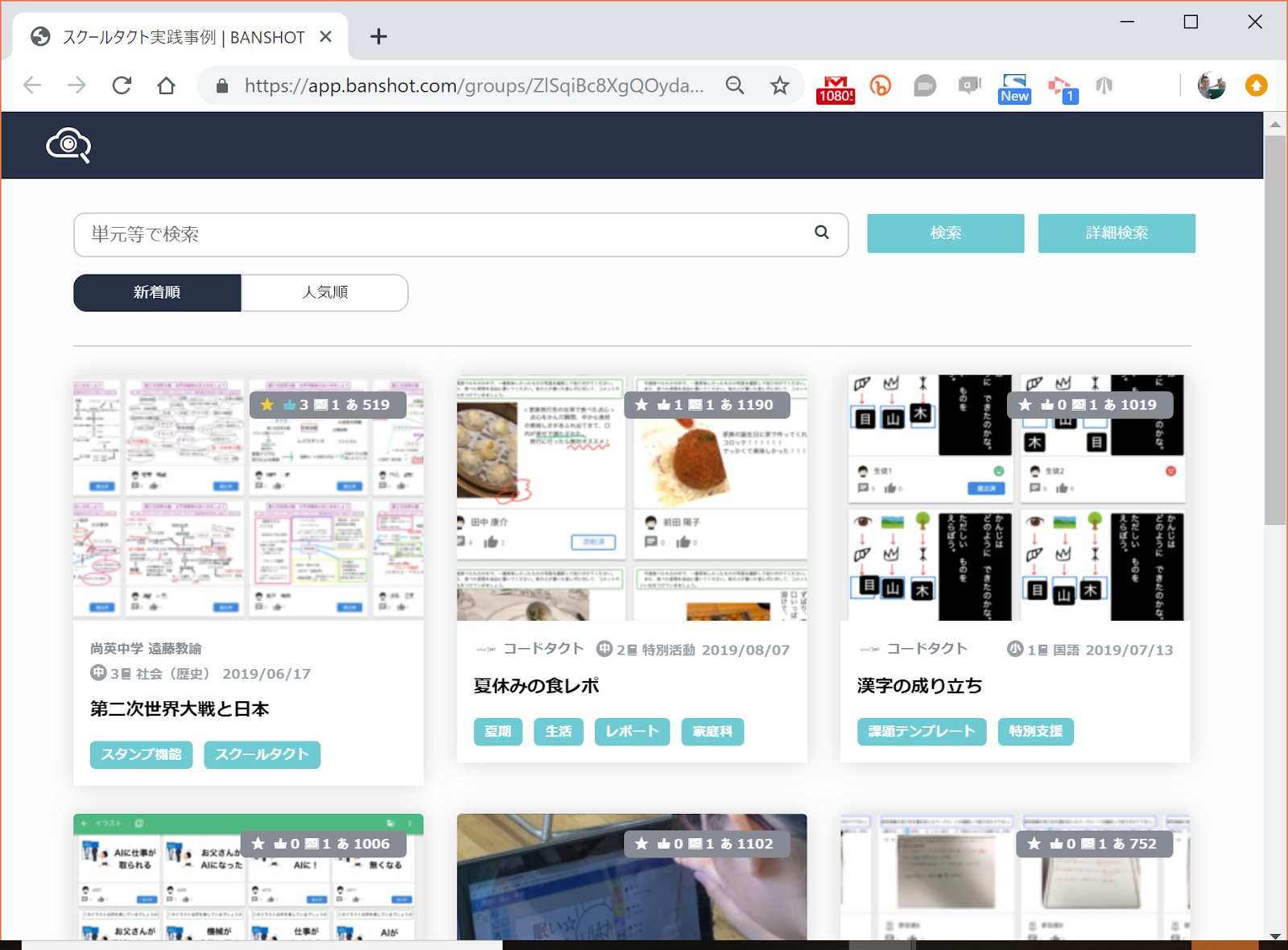Open a new browser tab with the plus
The height and width of the screenshot is (950, 1288).
tap(378, 36)
